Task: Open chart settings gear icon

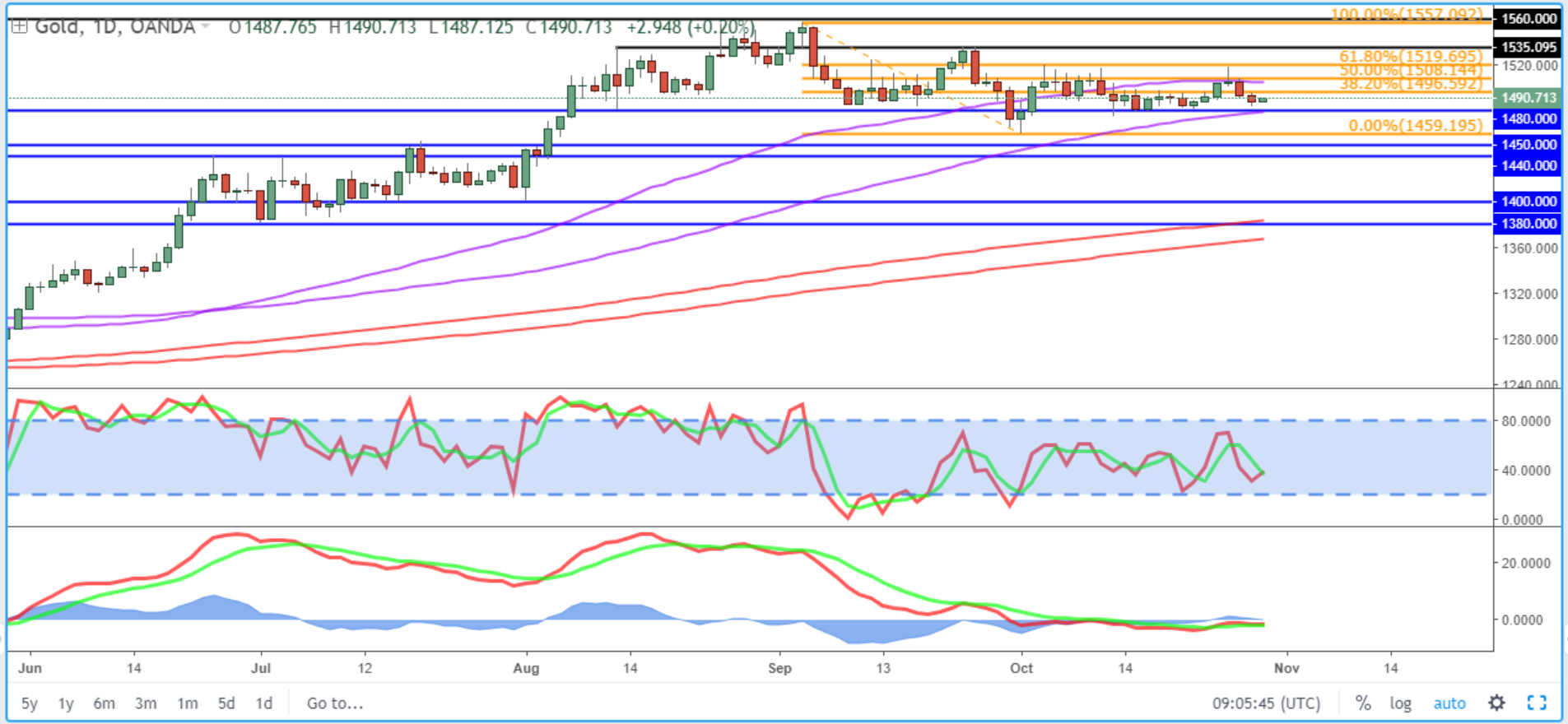Action: tap(1496, 703)
